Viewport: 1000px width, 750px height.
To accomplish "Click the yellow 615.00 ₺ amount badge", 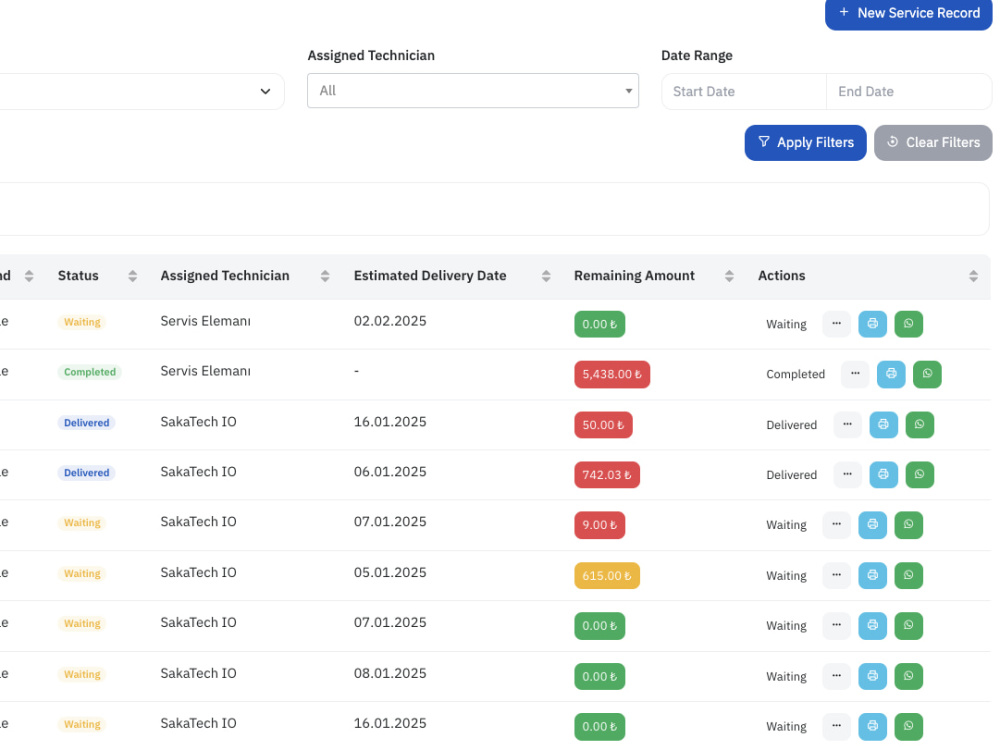I will tap(607, 575).
